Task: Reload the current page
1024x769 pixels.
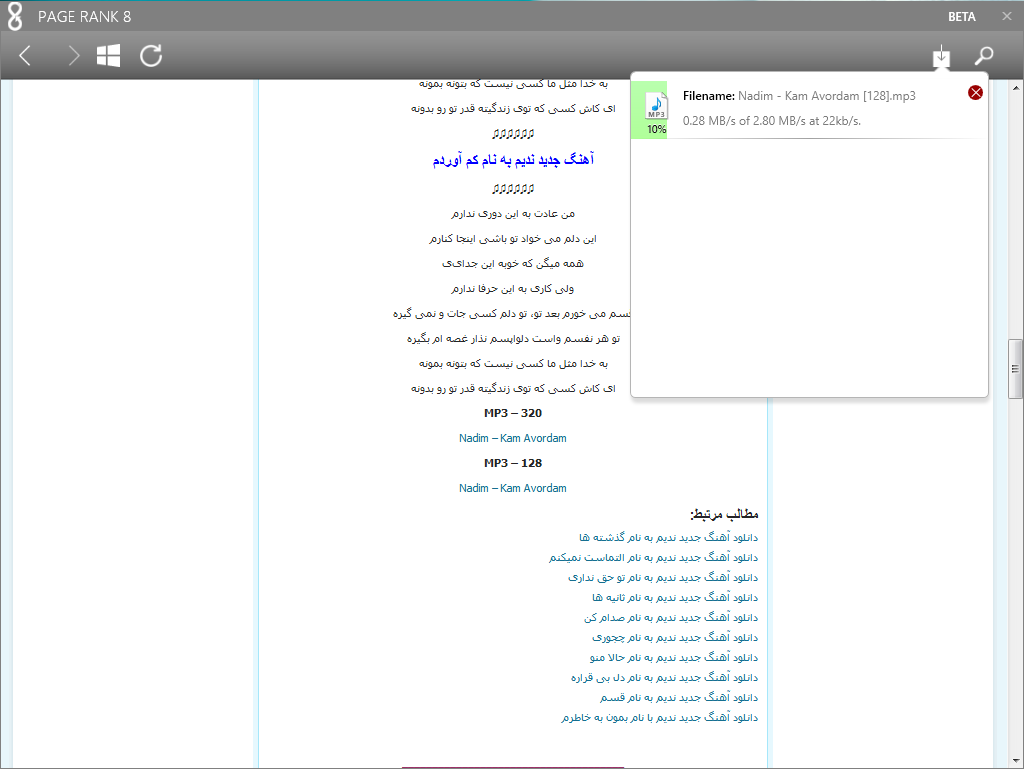Action: (151, 56)
